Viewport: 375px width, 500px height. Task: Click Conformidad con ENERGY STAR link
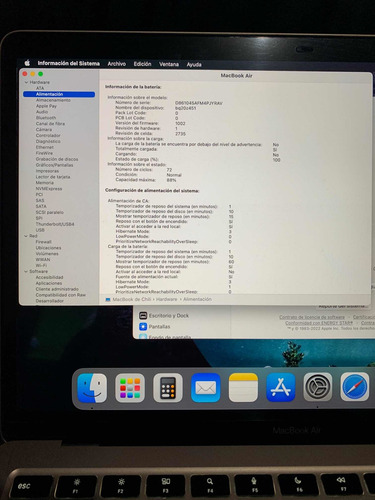(x=319, y=323)
